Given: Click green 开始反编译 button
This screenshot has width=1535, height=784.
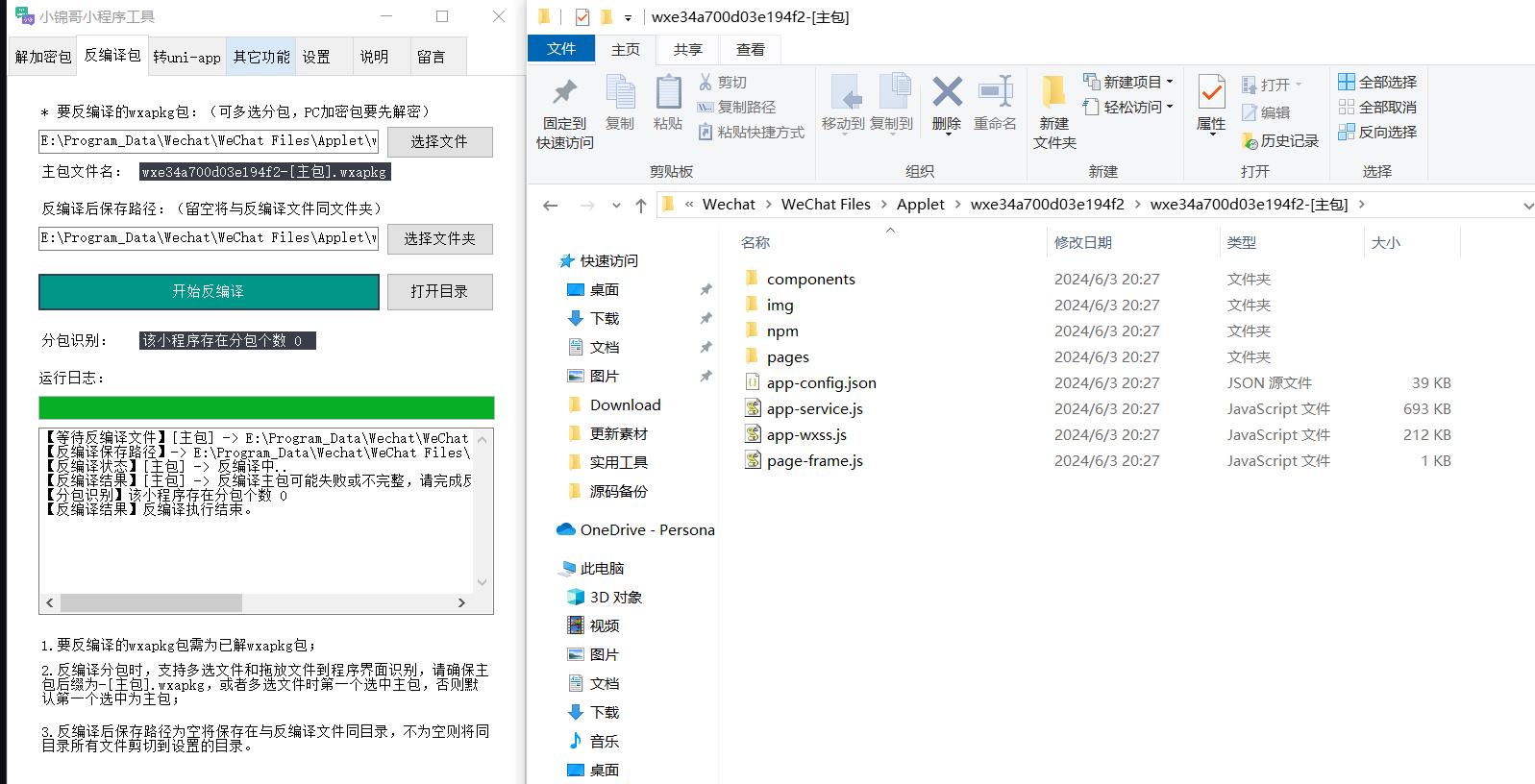Looking at the screenshot, I should tap(209, 292).
